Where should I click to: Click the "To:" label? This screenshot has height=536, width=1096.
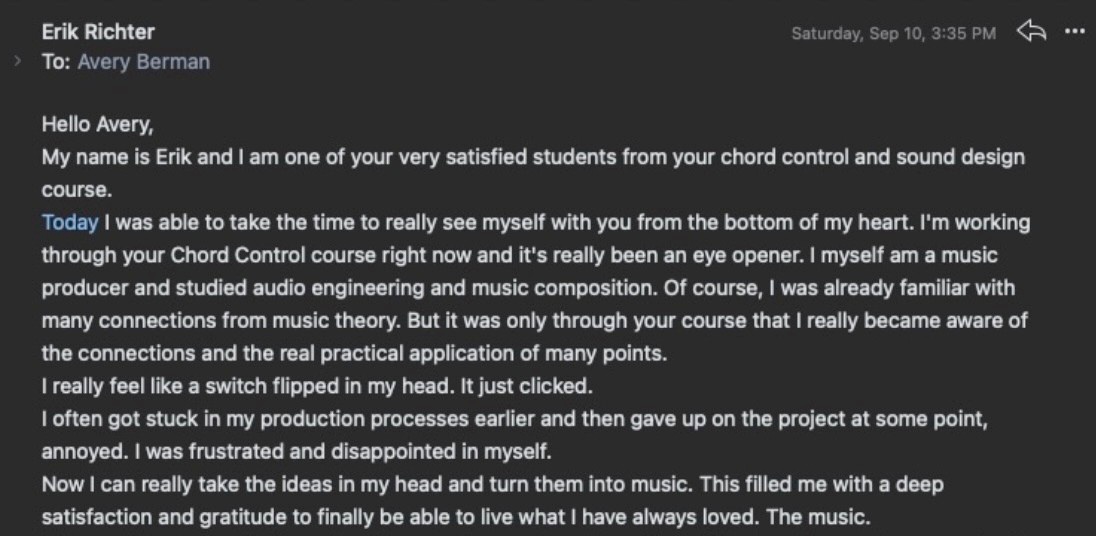(56, 62)
